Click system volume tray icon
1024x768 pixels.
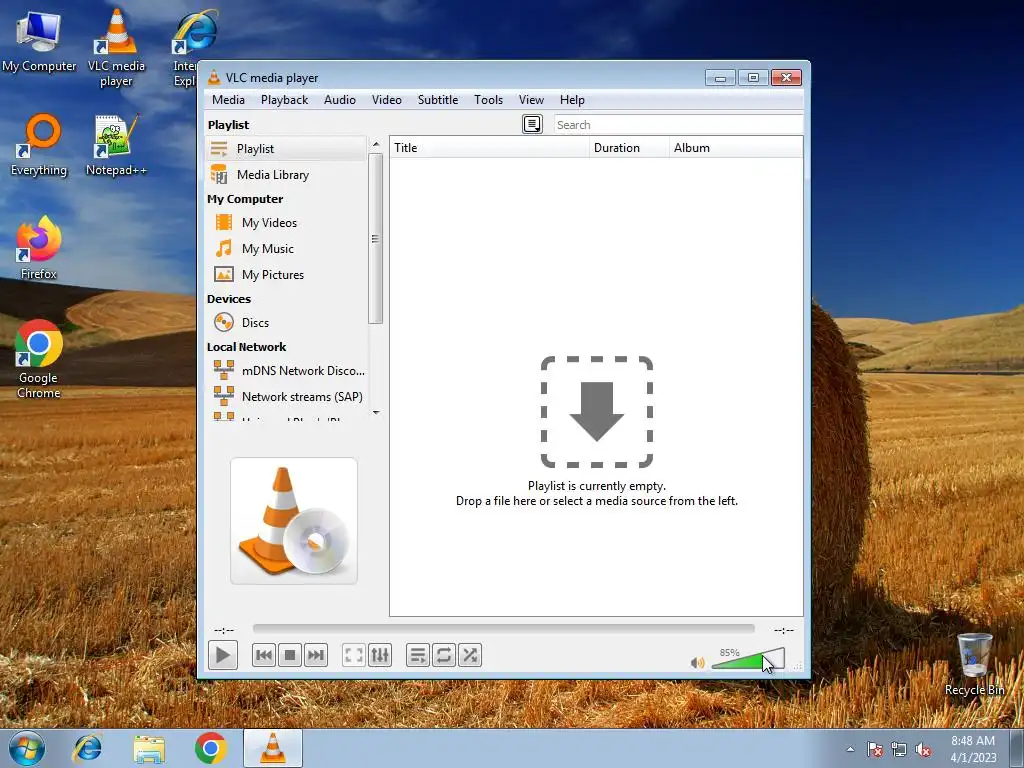click(923, 750)
